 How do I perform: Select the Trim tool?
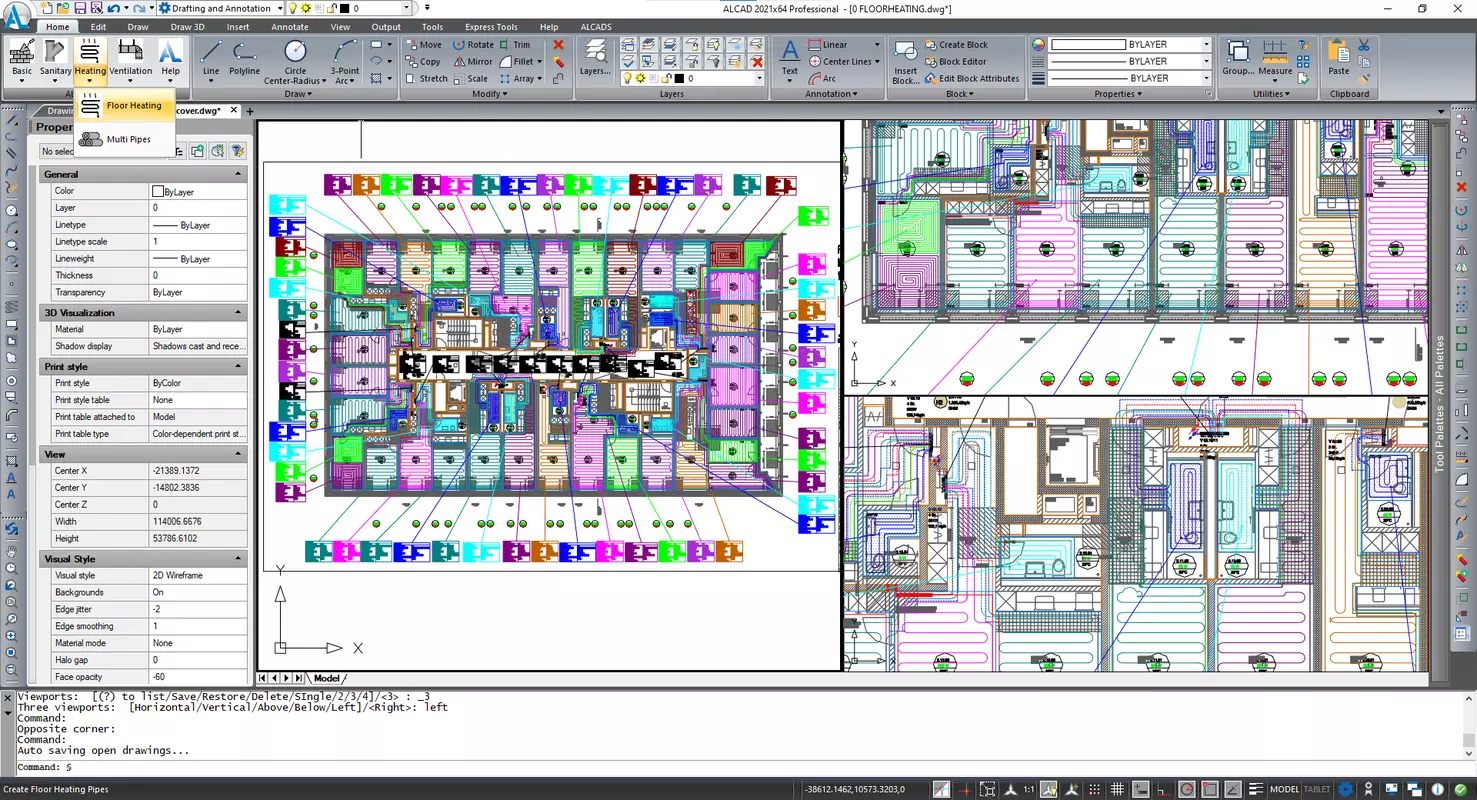coord(514,44)
